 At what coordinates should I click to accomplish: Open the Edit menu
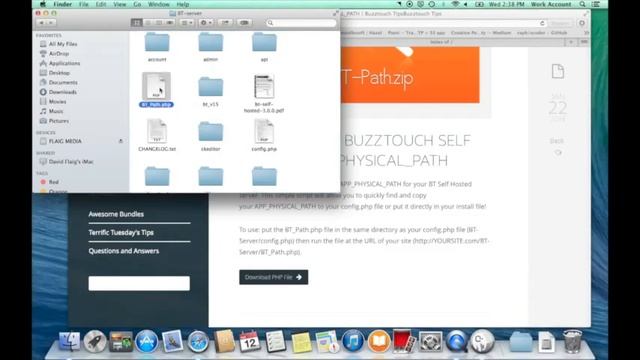point(101,4)
